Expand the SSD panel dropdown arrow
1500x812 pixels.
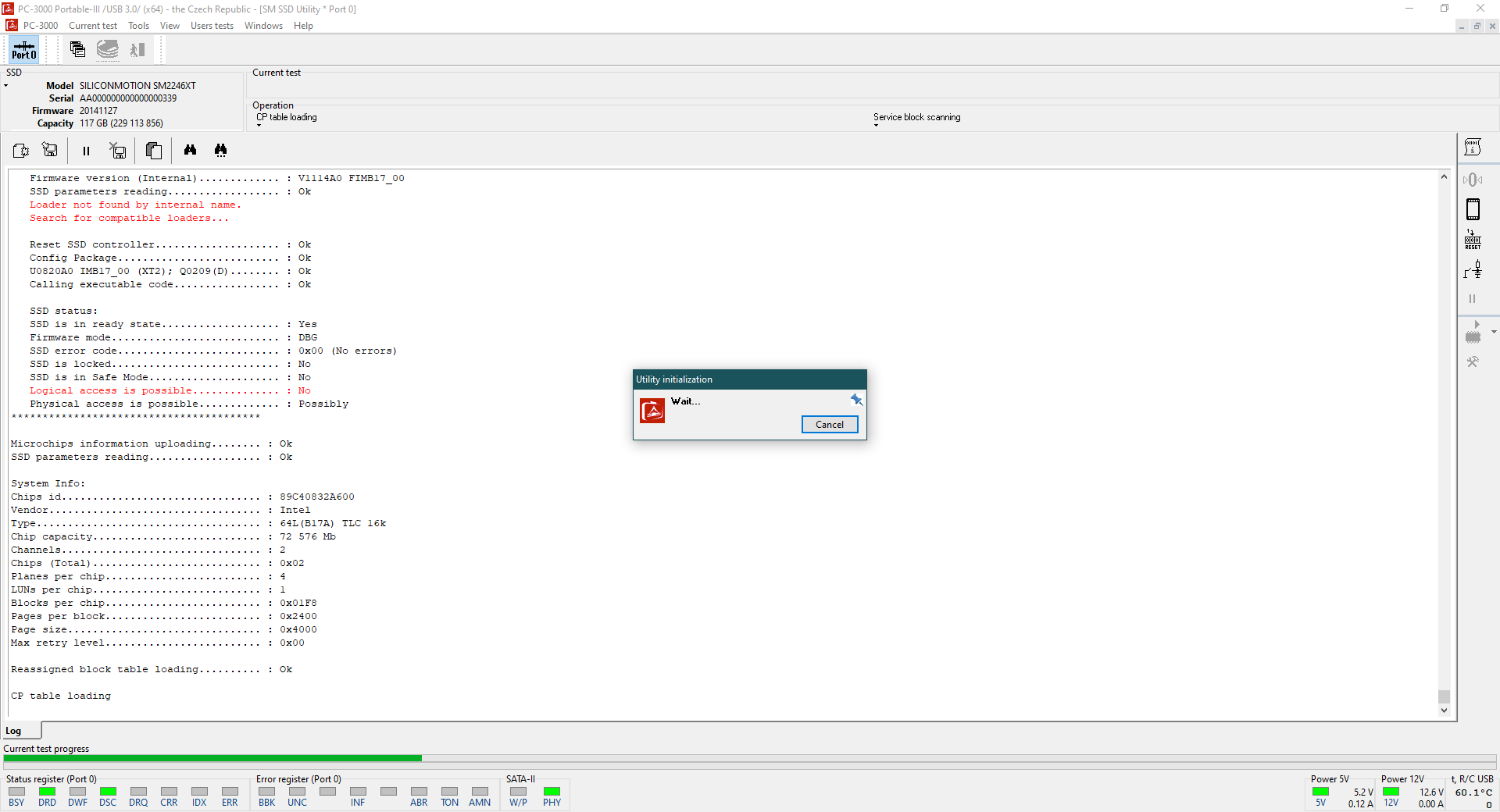coord(6,86)
